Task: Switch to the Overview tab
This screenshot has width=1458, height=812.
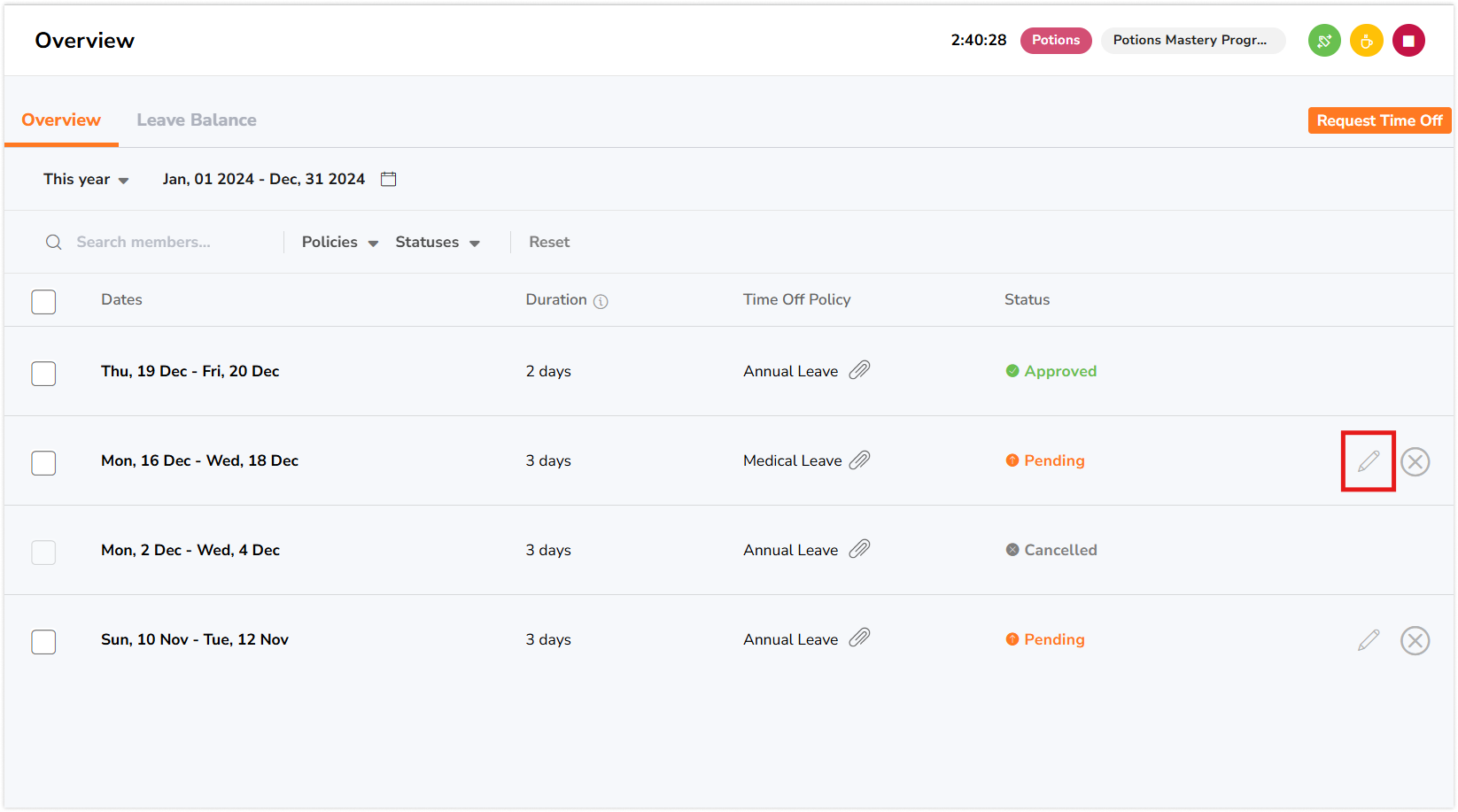Action: 61,120
